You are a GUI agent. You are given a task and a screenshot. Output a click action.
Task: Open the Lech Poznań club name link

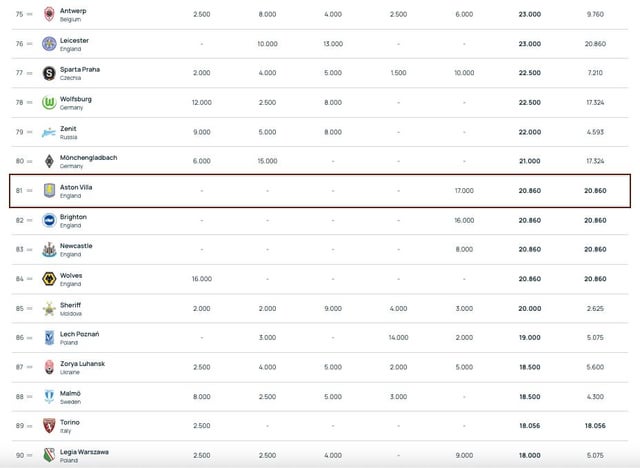pyautogui.click(x=79, y=333)
